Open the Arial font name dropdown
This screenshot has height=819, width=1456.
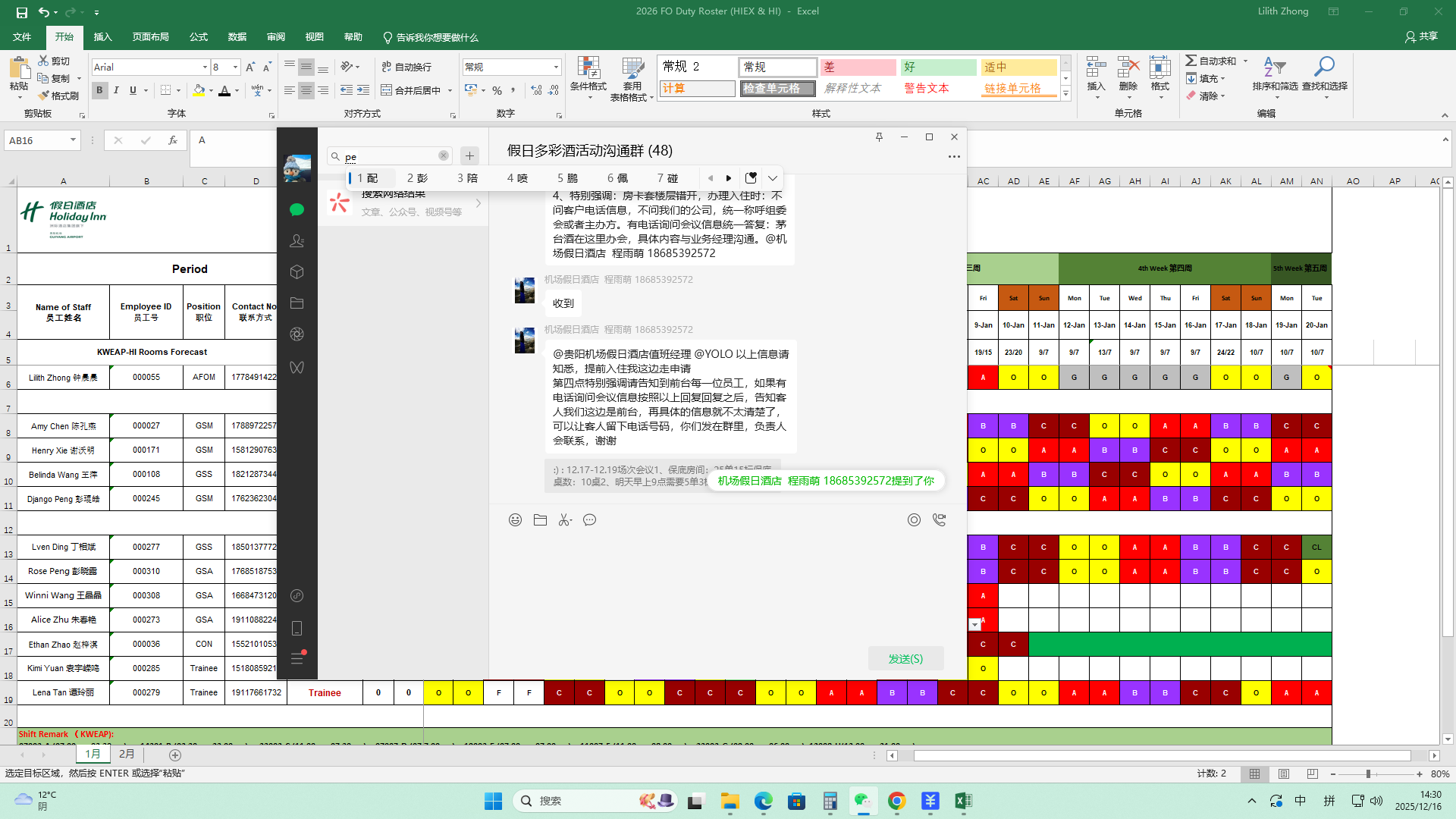point(205,67)
